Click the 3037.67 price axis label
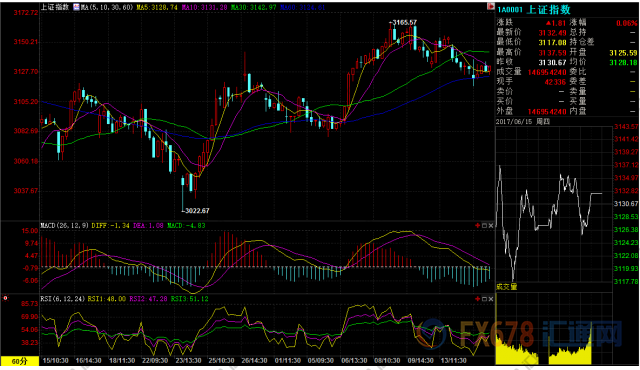 [x=26, y=191]
